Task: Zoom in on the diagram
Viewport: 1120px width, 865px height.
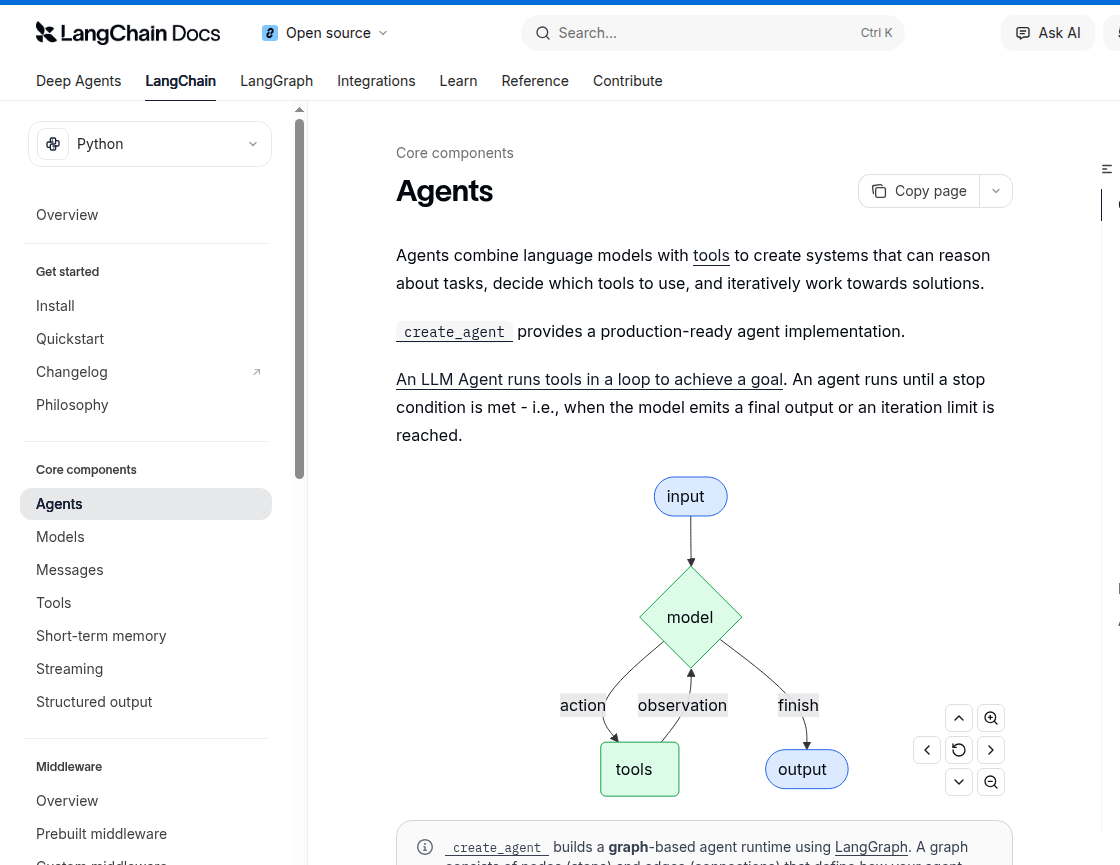Action: pyautogui.click(x=991, y=718)
